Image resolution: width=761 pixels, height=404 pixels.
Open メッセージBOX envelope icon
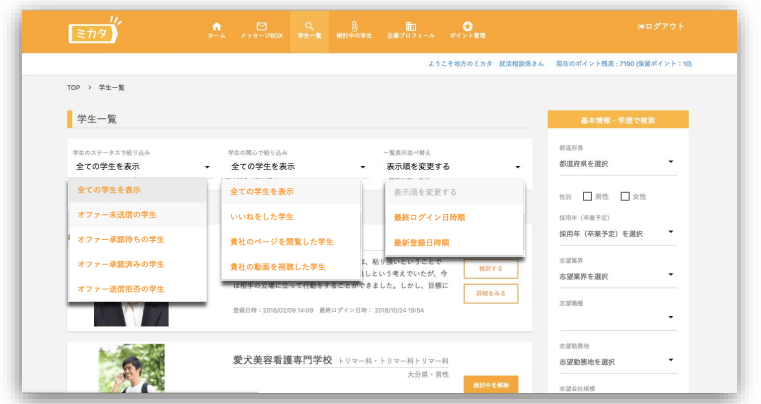pos(261,29)
